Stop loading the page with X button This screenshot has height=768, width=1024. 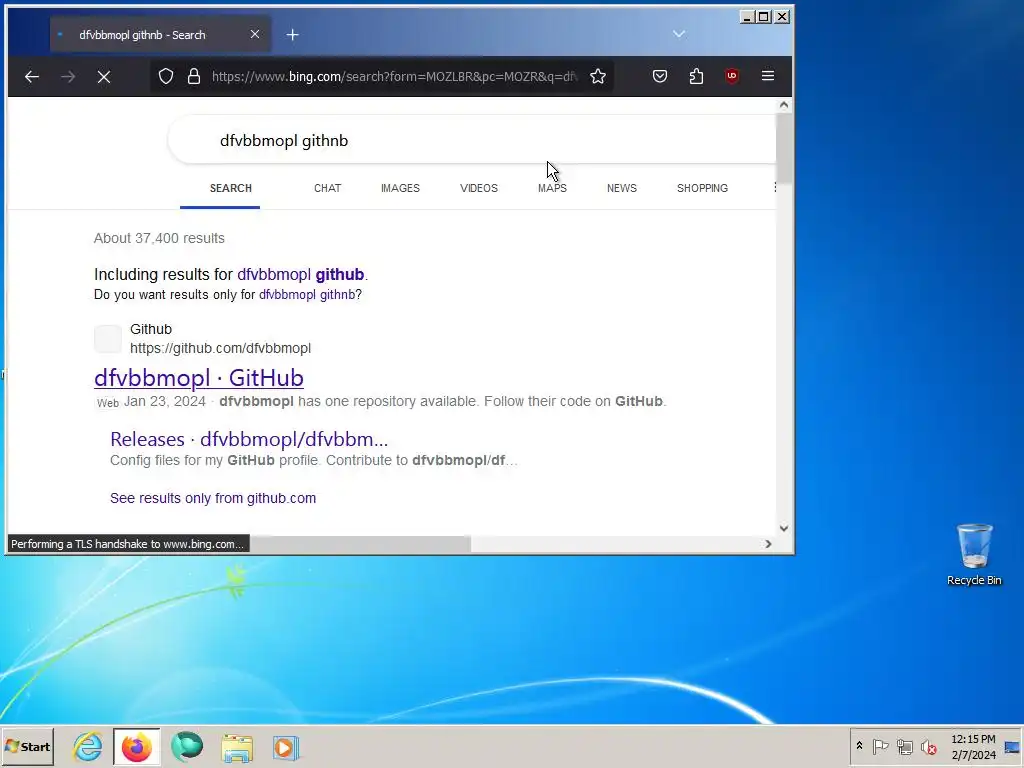click(104, 76)
